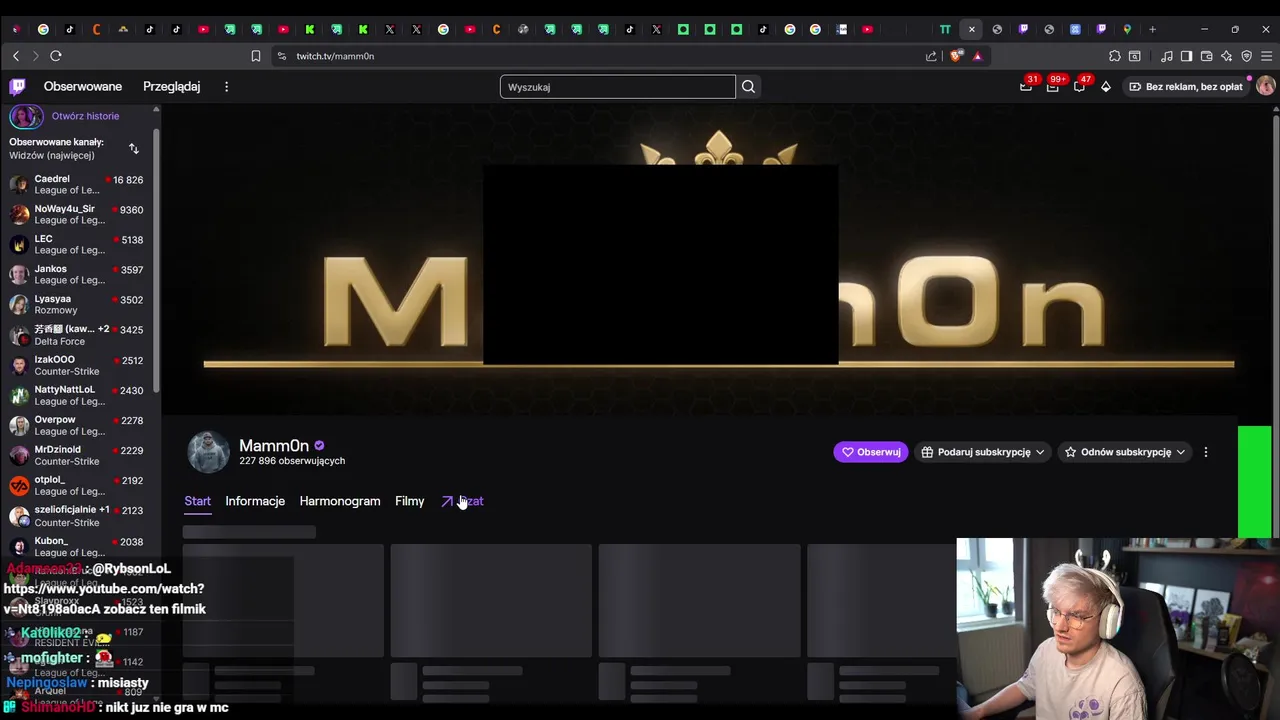Click the purple Obserwuj follow button
Viewport: 1280px width, 720px height.
pyautogui.click(x=870, y=452)
